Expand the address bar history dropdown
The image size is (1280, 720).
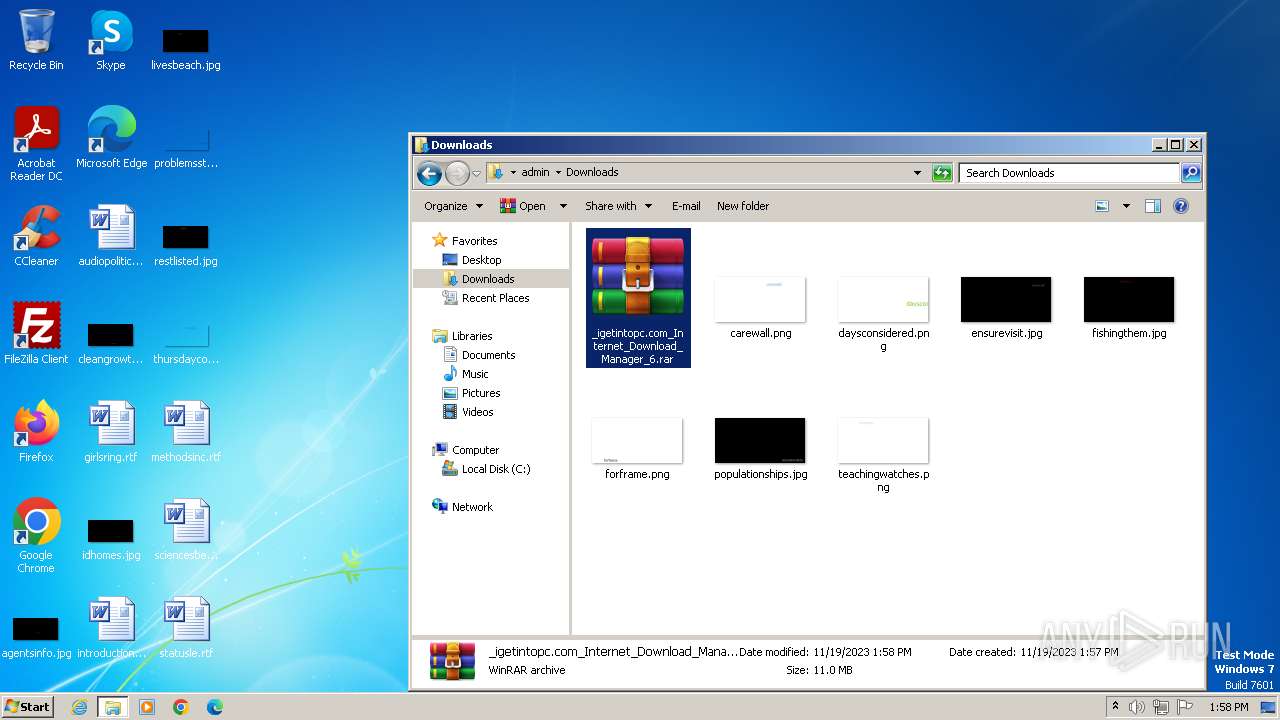(917, 173)
